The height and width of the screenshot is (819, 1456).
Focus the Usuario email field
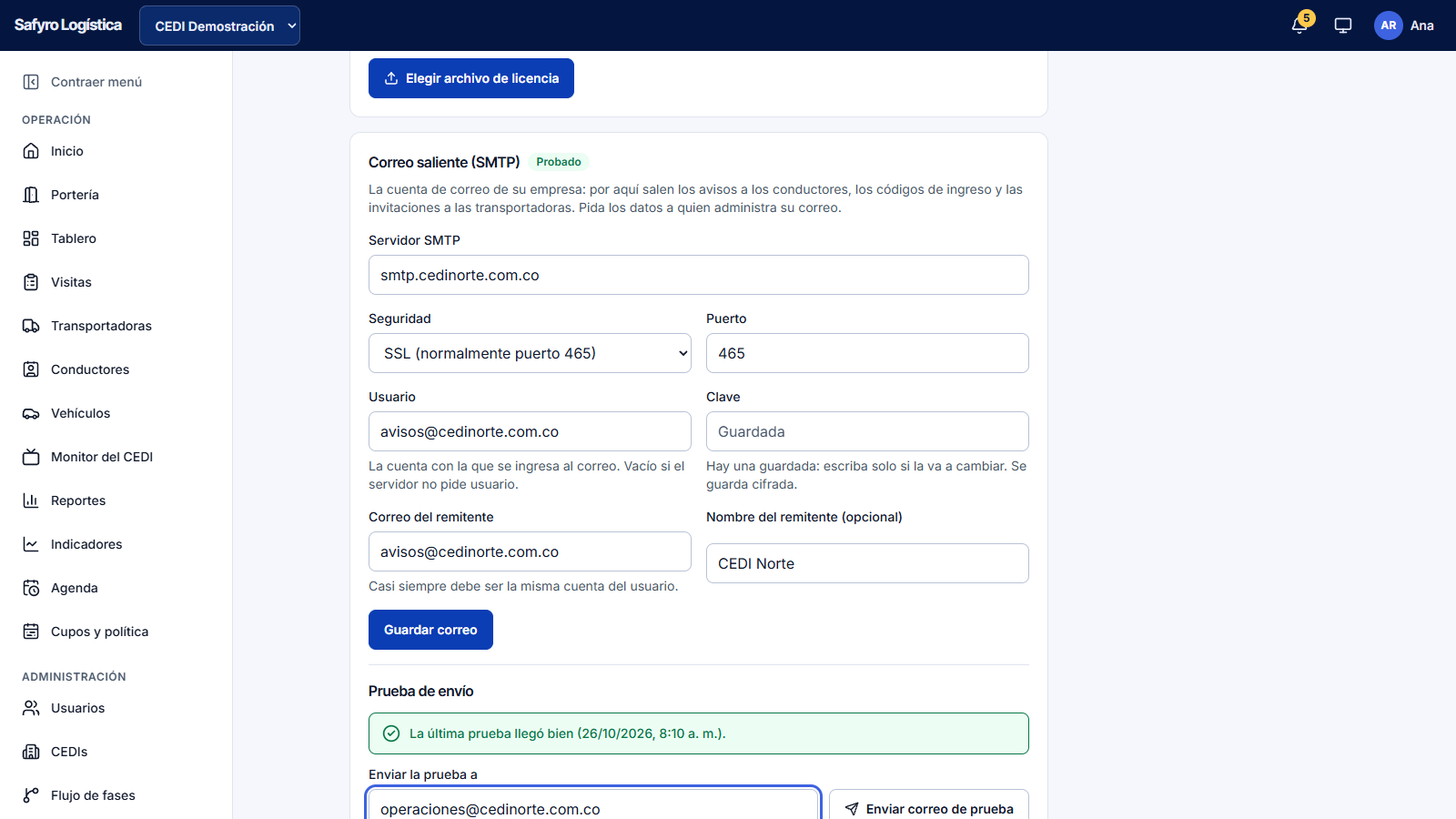point(530,431)
